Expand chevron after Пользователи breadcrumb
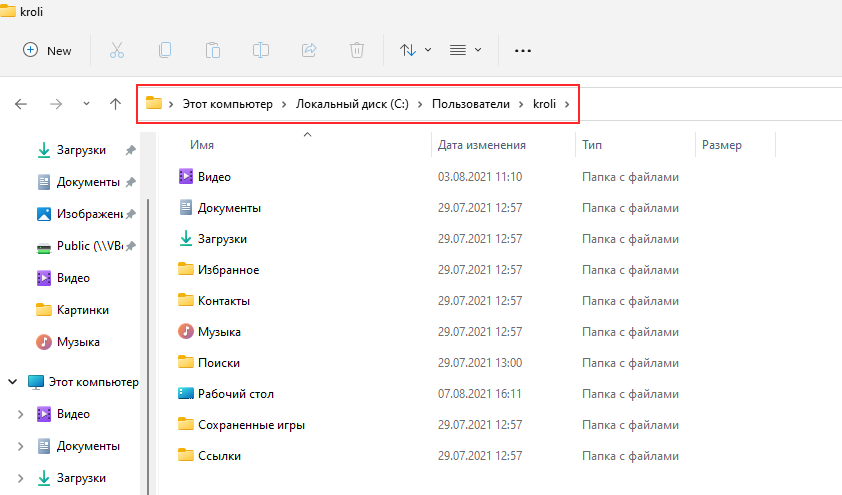This screenshot has width=842, height=495. pos(521,104)
